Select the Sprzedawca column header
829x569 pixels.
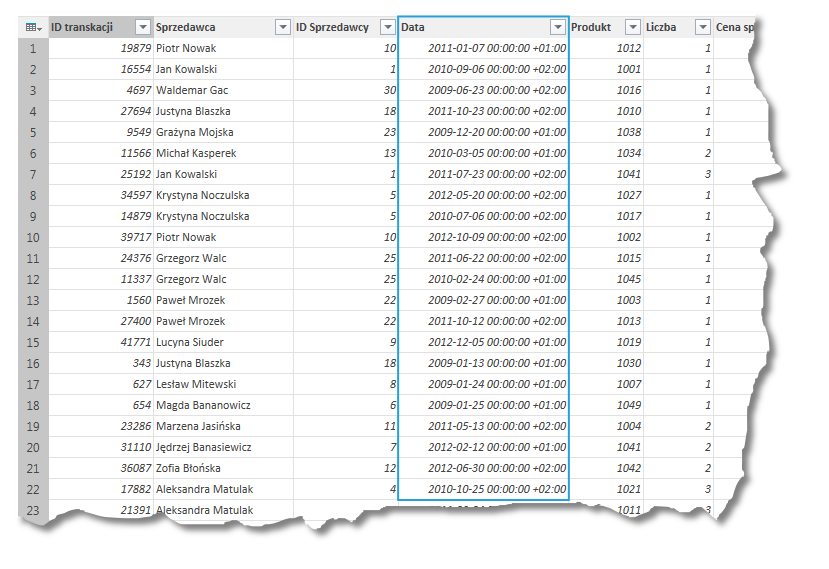point(210,28)
